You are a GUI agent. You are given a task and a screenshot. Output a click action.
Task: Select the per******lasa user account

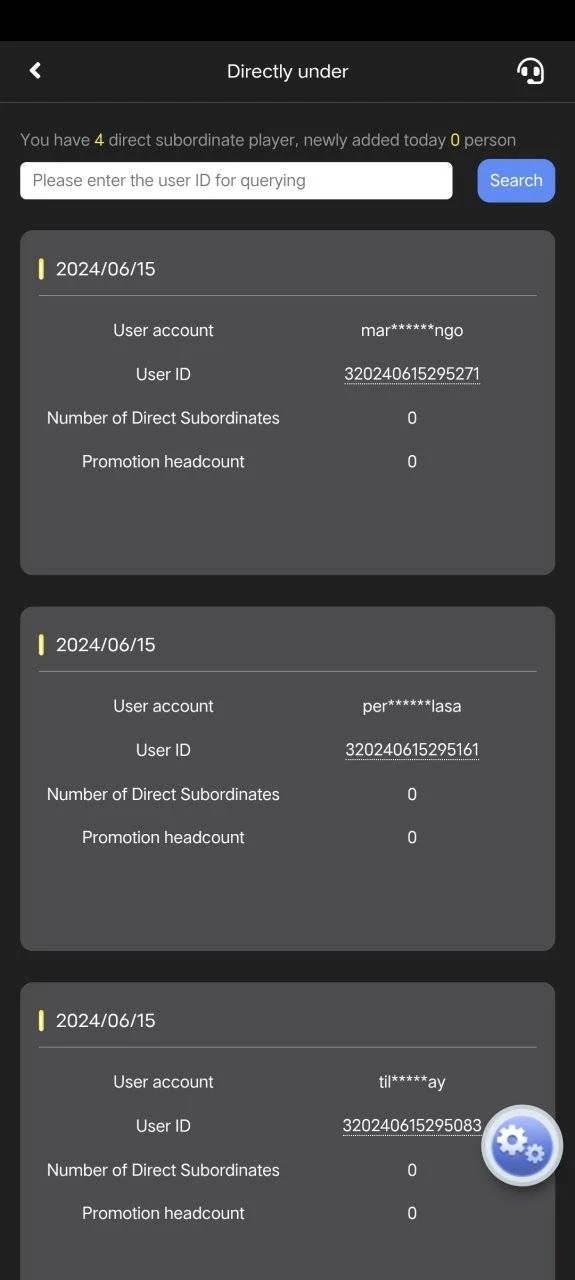pos(412,706)
